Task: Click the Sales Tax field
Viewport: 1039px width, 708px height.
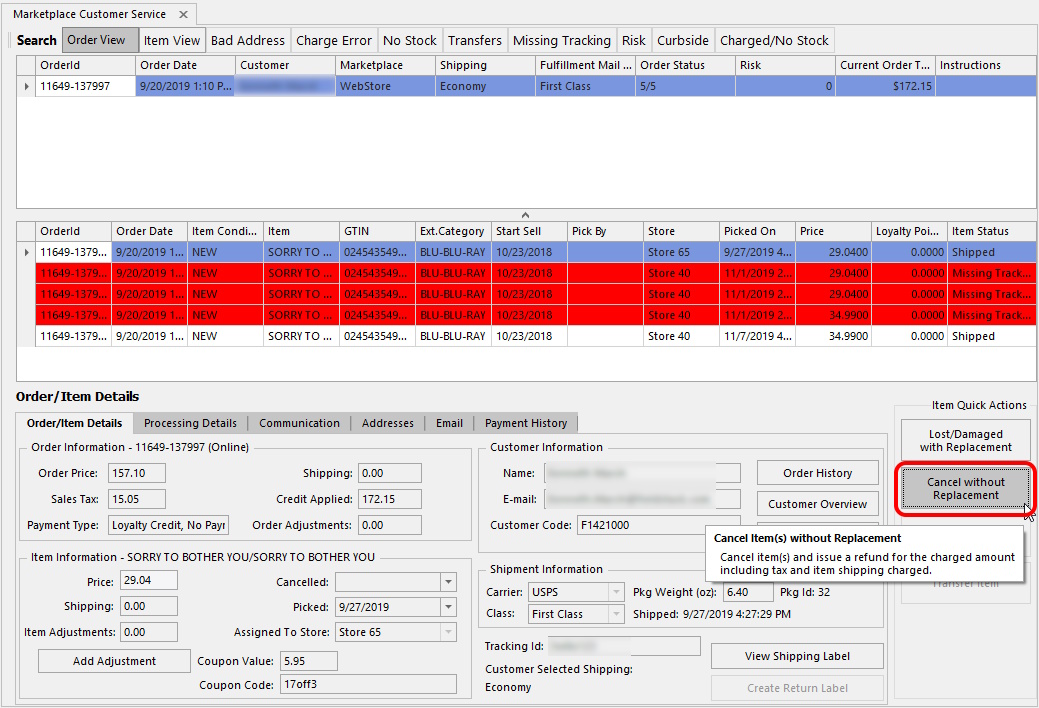Action: pos(137,499)
